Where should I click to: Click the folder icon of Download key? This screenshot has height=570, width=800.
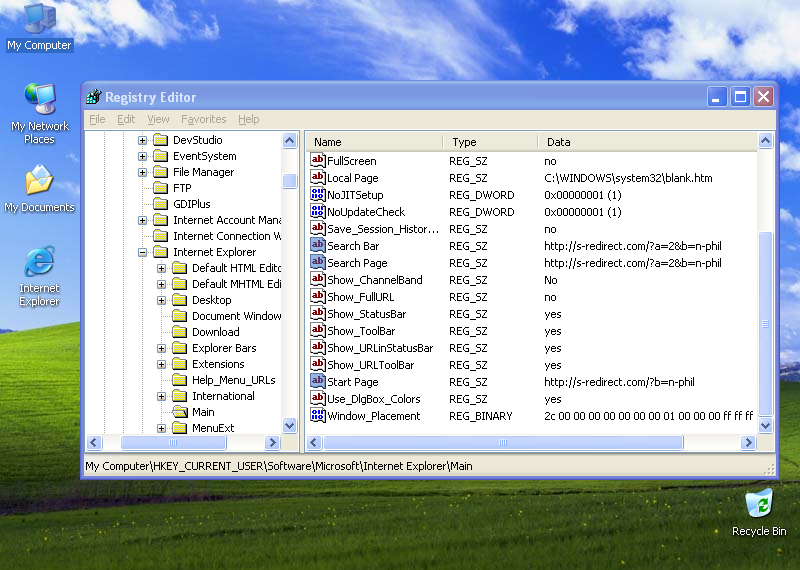(180, 332)
